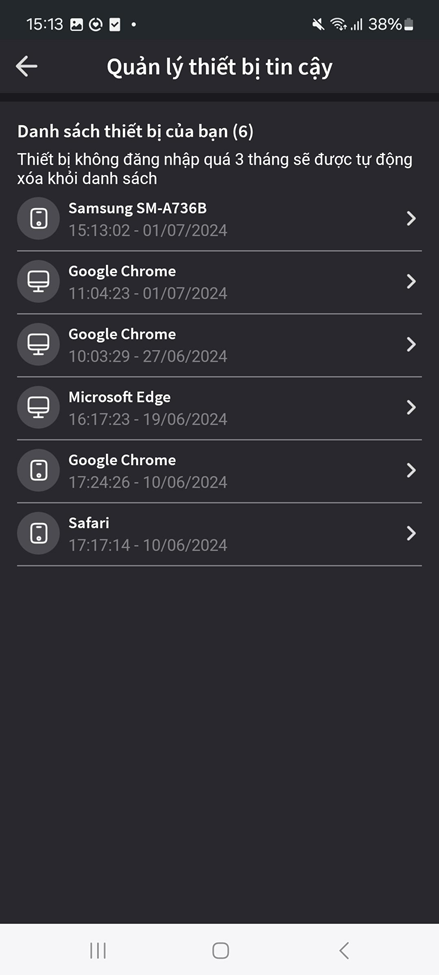Expand the 11:04:23 Google Chrome chevron
The height and width of the screenshot is (975, 439).
pos(410,282)
